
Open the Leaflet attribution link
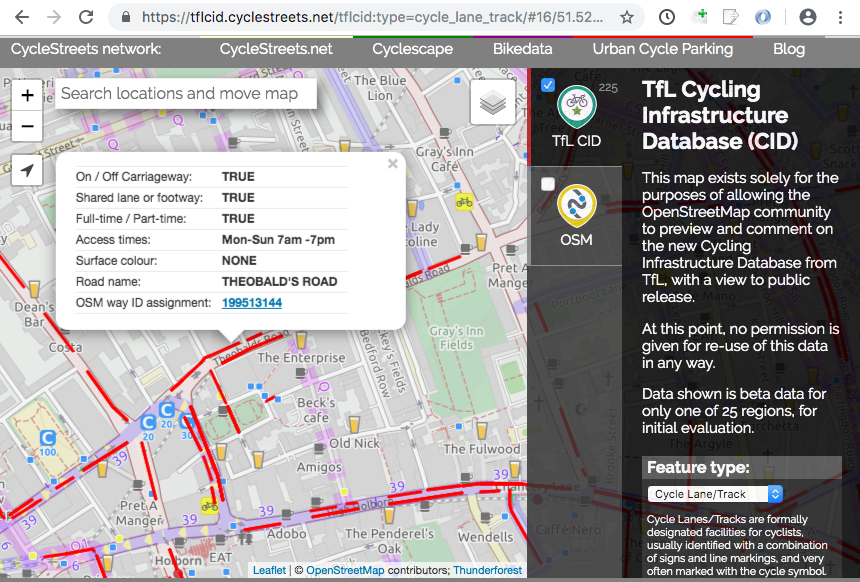pyautogui.click(x=269, y=570)
